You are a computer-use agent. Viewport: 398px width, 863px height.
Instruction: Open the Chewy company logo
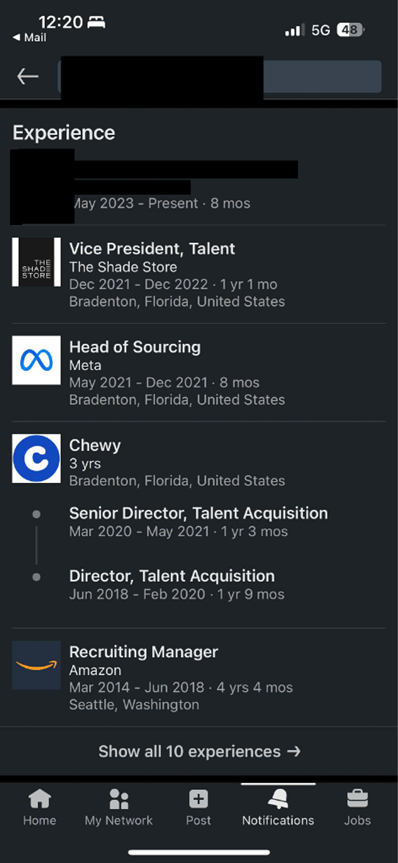click(x=36, y=458)
